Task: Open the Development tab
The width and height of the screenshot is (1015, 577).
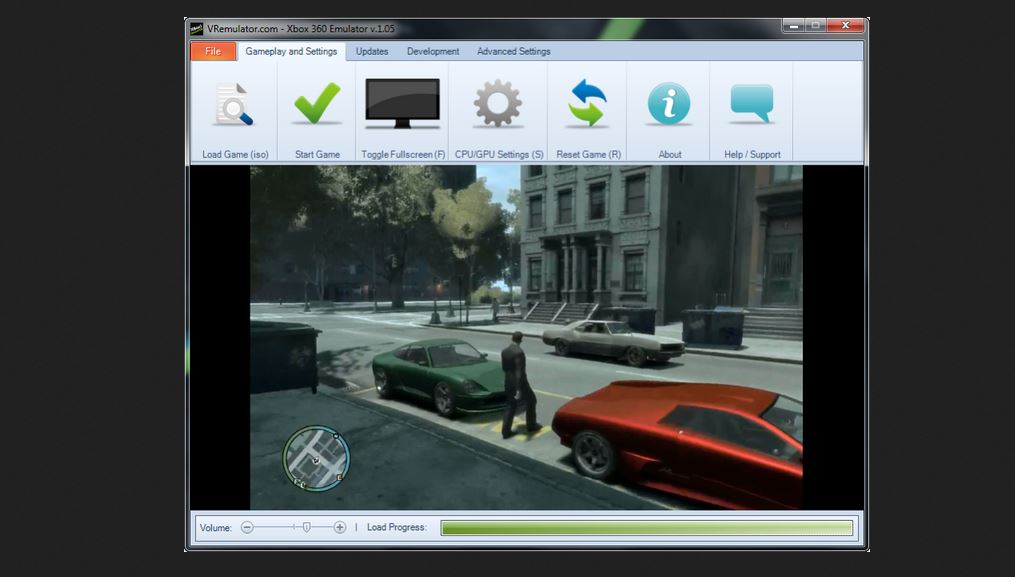Action: 432,51
